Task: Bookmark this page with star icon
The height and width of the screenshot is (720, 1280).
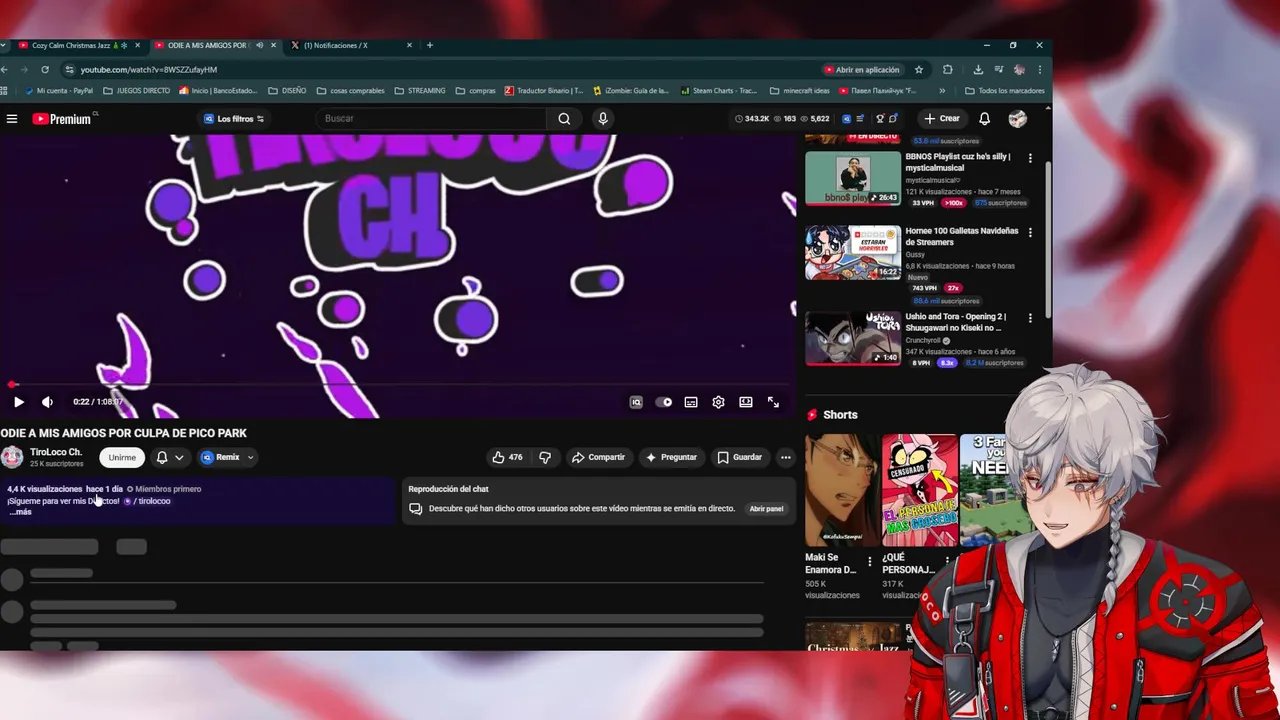Action: tap(919, 70)
